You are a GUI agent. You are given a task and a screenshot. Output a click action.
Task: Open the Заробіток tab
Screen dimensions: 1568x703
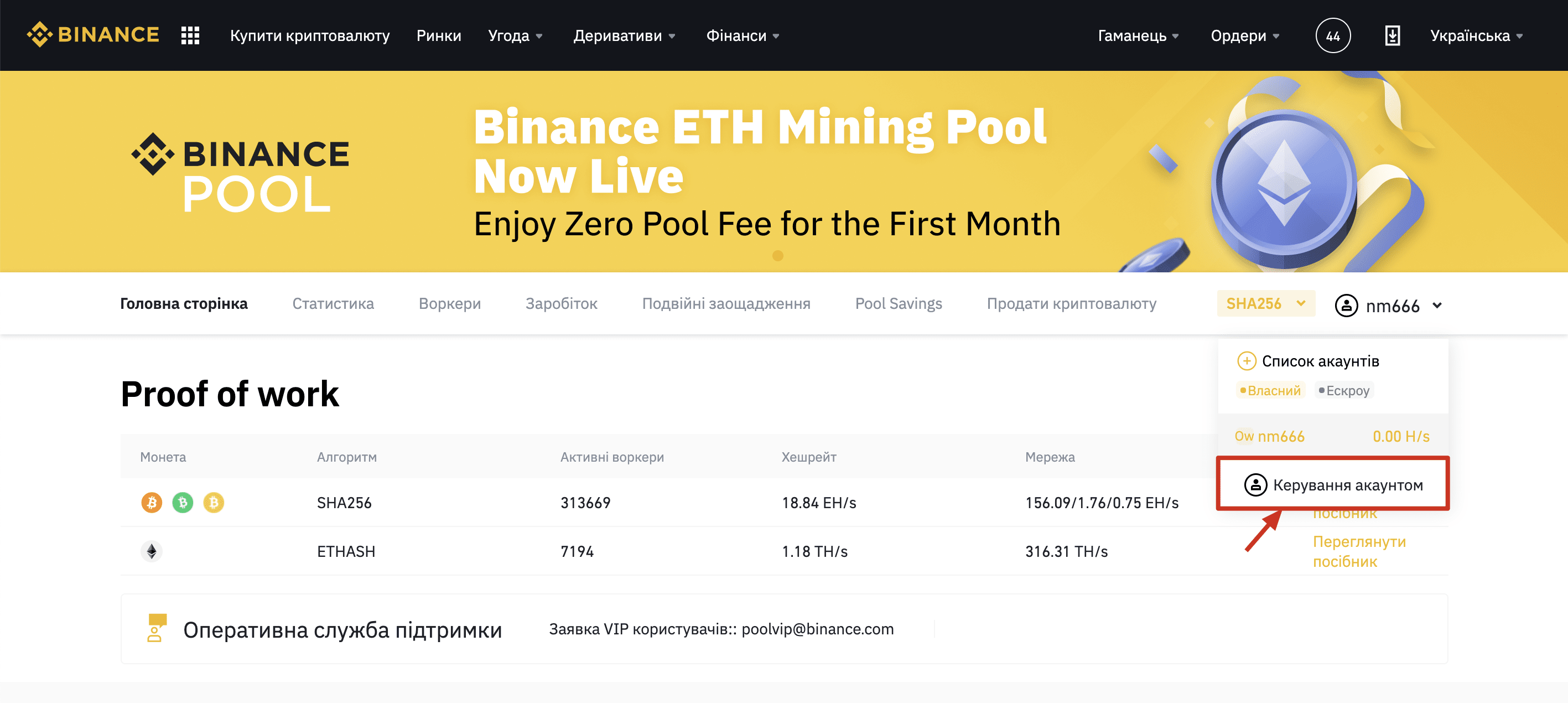[x=561, y=303]
